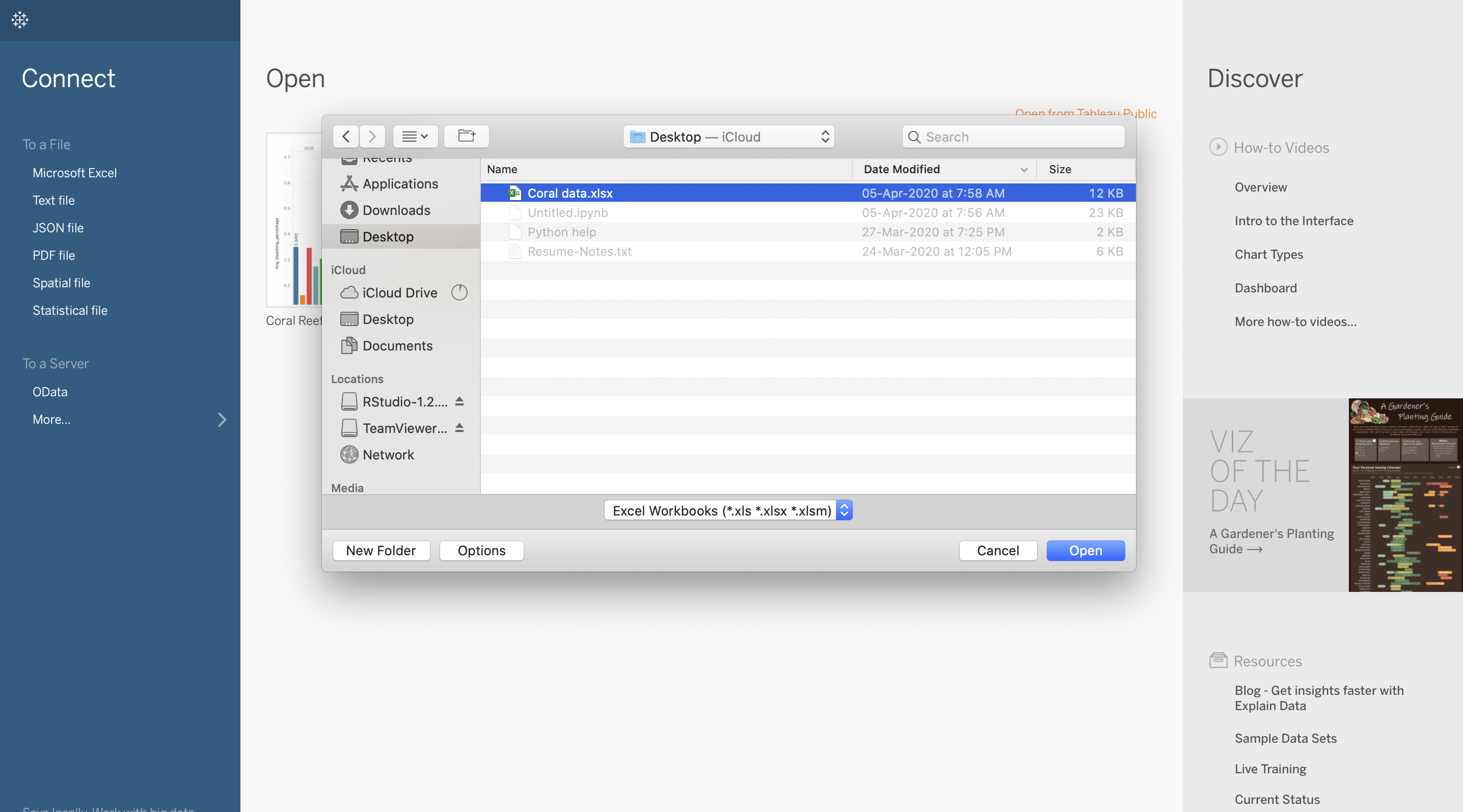Screen dimensions: 1463x812
Task: Sort files by Name column
Action: tap(666, 169)
